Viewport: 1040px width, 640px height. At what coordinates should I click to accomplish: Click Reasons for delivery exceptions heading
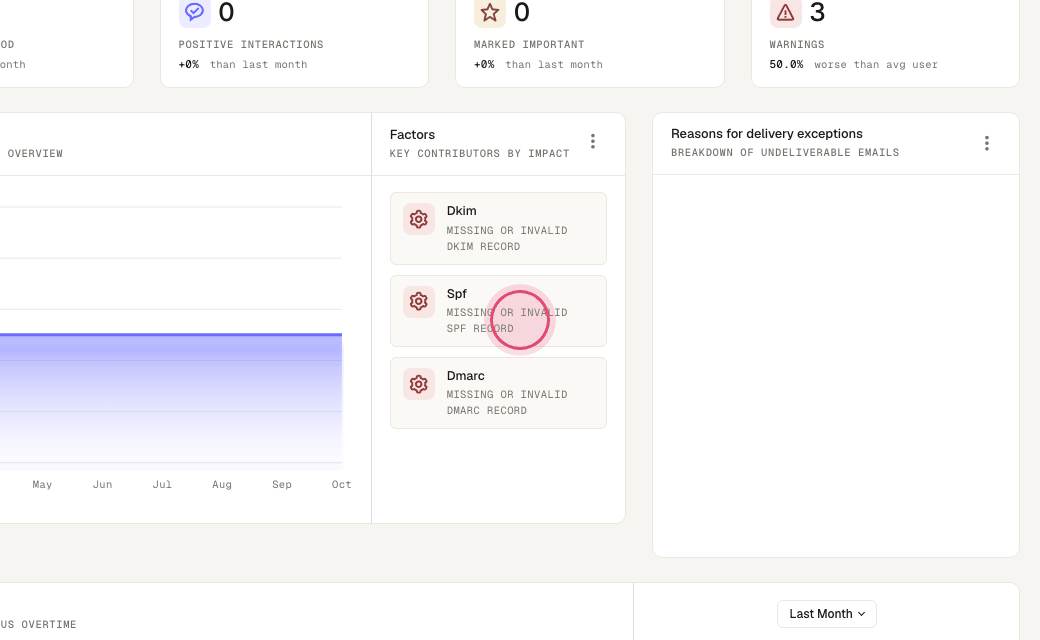pos(767,134)
